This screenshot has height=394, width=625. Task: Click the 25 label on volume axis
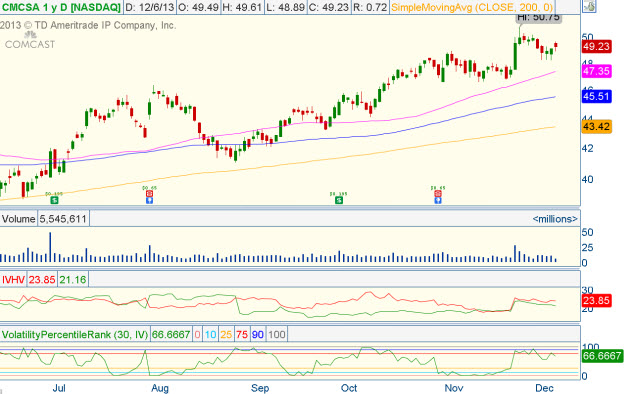[x=588, y=248]
